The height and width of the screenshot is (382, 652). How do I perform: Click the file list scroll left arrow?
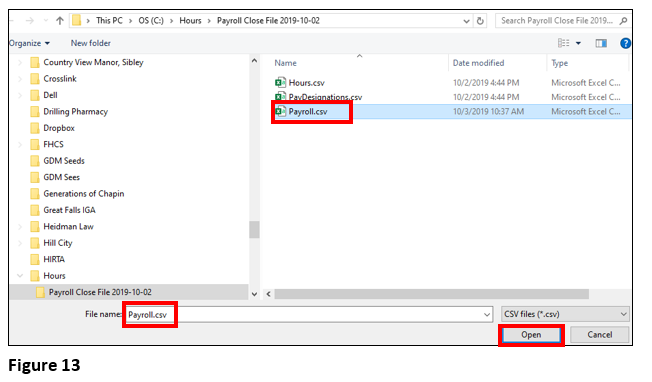click(269, 294)
